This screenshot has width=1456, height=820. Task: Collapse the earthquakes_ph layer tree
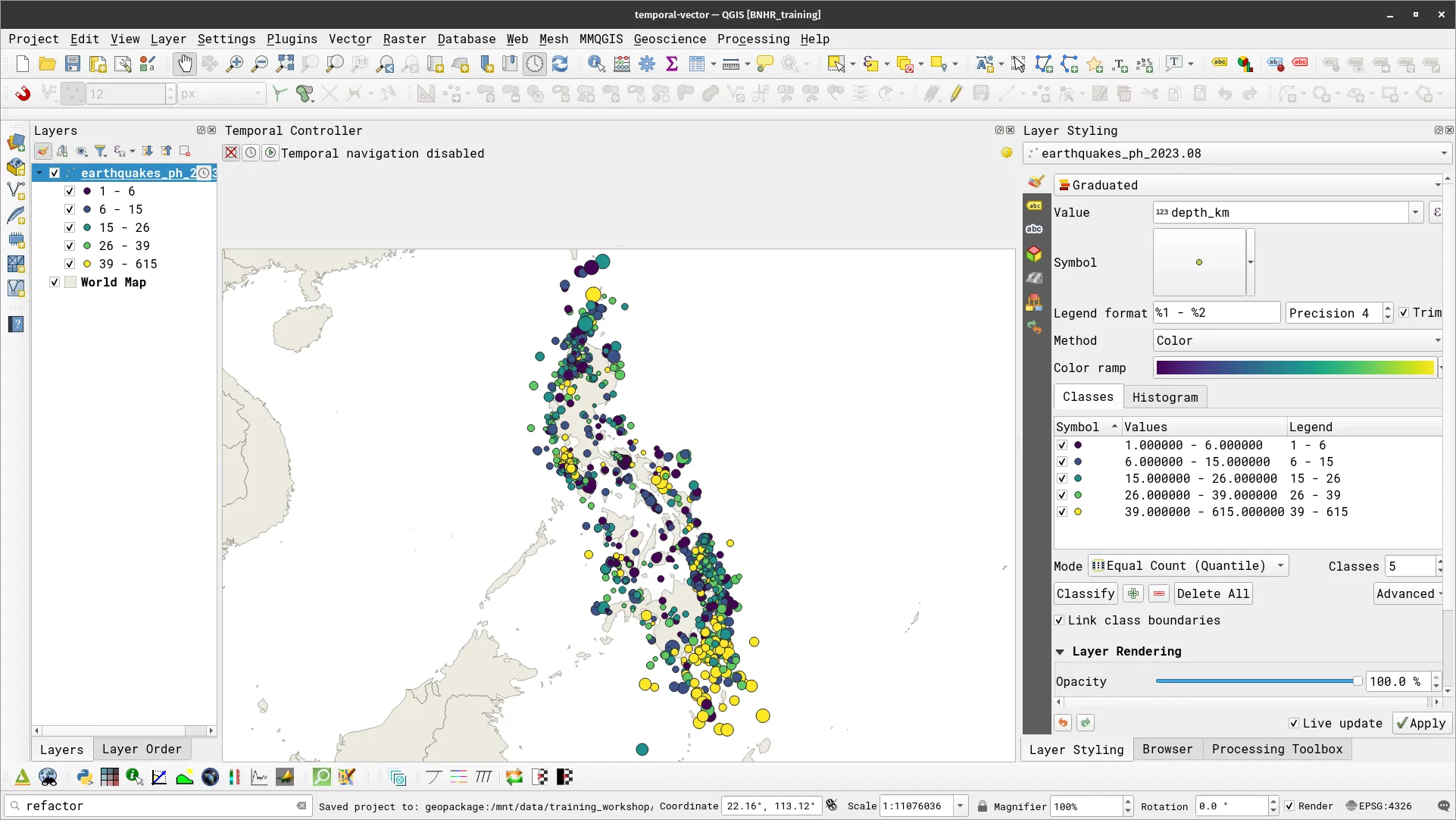[39, 173]
